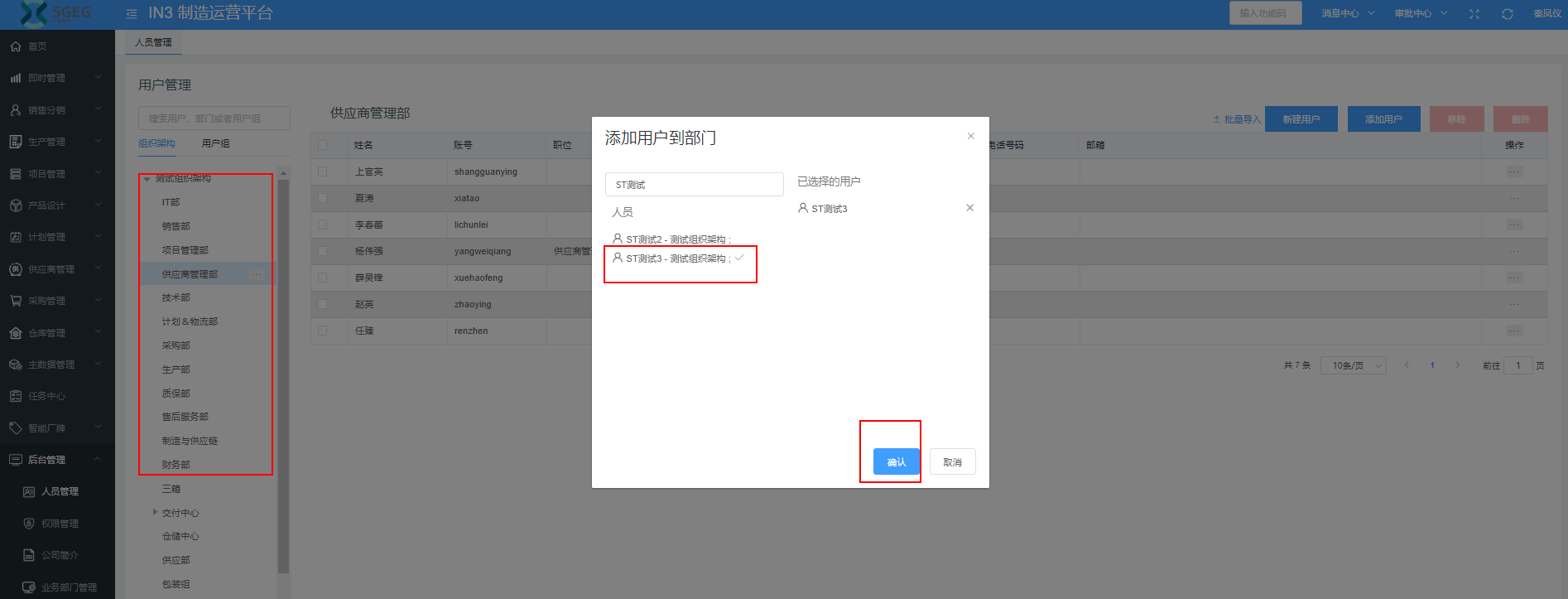Open the 消息中心 dropdown
The height and width of the screenshot is (599, 1568).
[1347, 14]
